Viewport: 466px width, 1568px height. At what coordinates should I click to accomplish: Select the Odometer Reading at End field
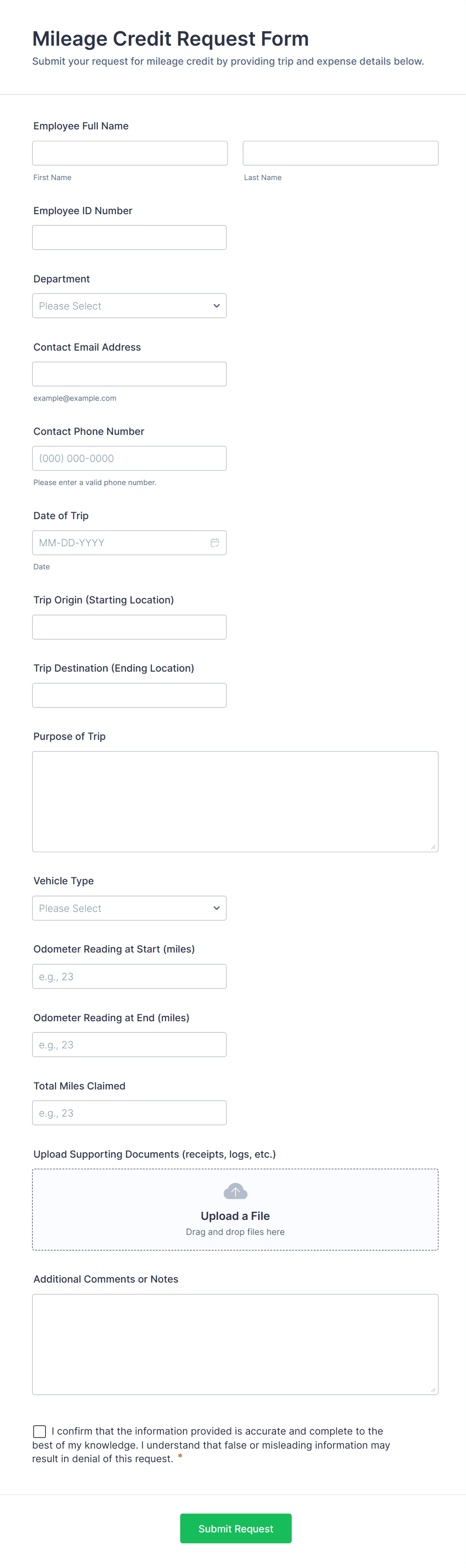tap(129, 1044)
